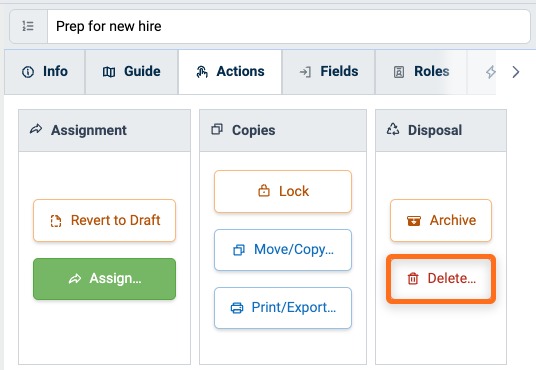This screenshot has height=370, width=536.
Task: Lock the template with the Lock button
Action: click(283, 191)
